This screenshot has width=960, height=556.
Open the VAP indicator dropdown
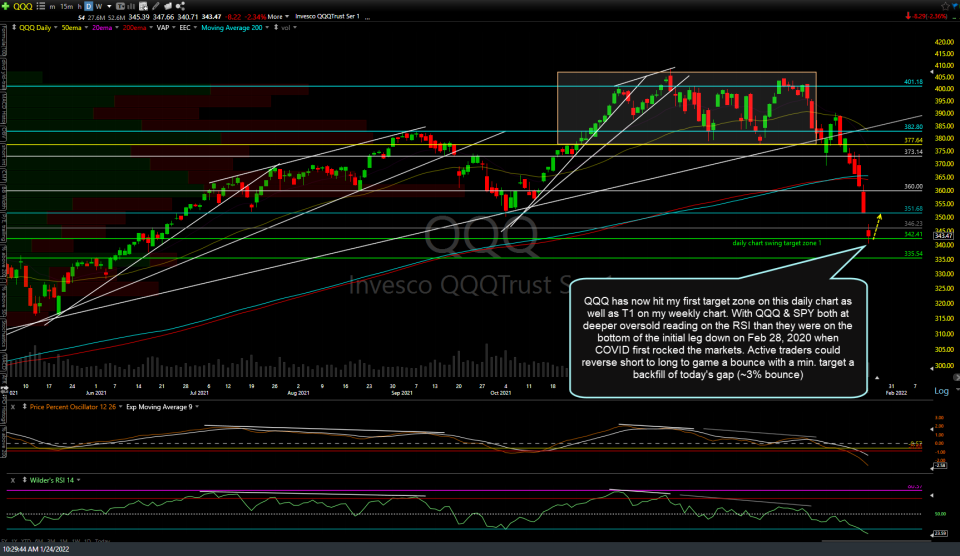(x=173, y=28)
